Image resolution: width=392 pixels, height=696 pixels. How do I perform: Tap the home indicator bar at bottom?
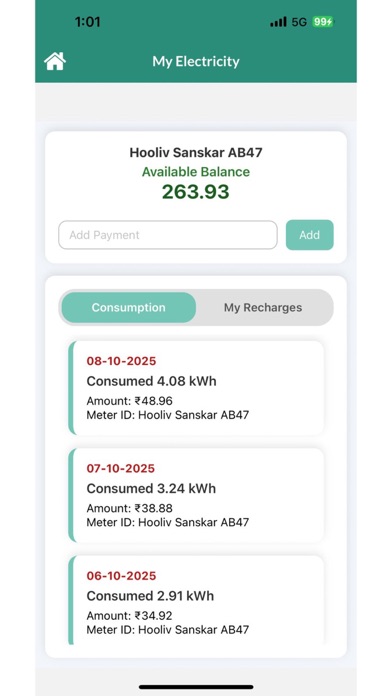coord(196,687)
